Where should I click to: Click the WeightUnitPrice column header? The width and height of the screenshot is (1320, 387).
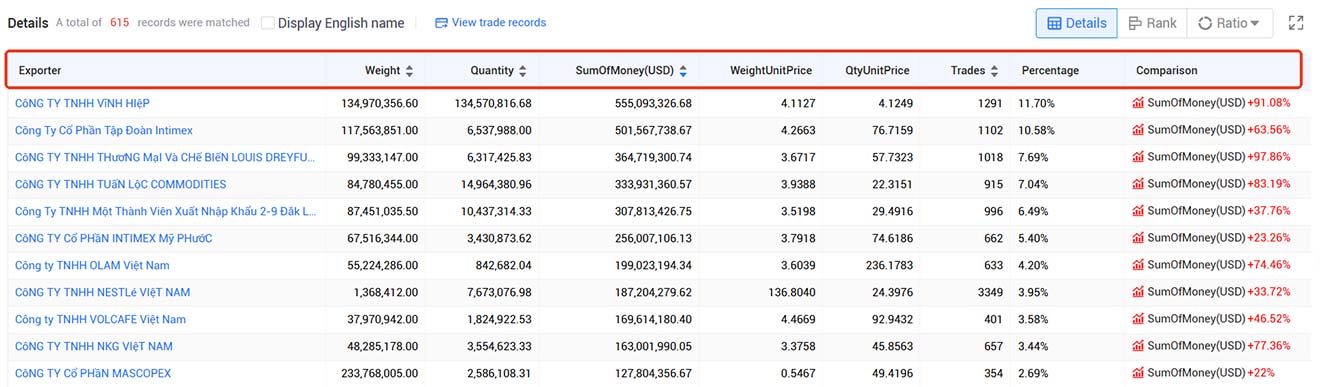(771, 71)
